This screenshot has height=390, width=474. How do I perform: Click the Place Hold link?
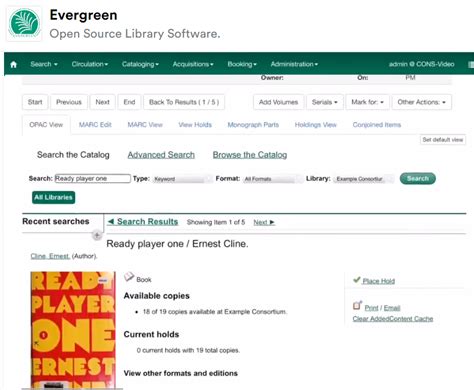coord(378,281)
